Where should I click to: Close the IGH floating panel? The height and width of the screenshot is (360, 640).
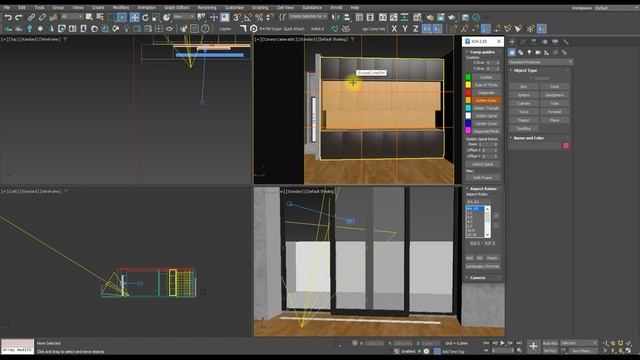coord(499,42)
